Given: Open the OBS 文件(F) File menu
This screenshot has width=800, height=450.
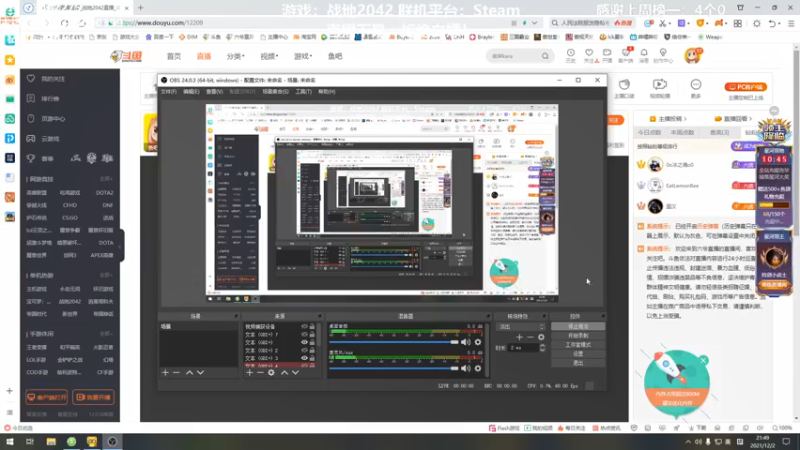Looking at the screenshot, I should pos(168,92).
